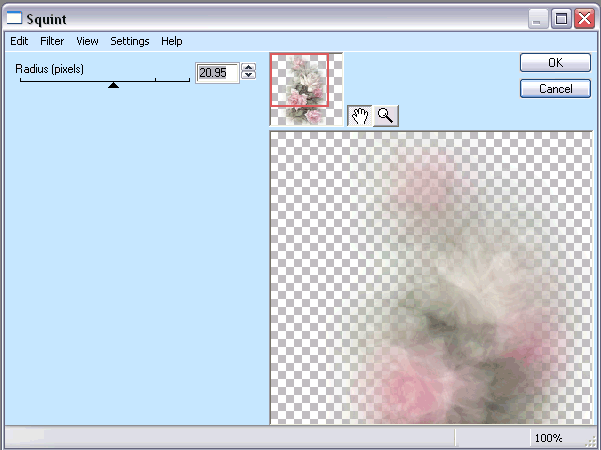Click the 100% zoom status text

[x=548, y=438]
